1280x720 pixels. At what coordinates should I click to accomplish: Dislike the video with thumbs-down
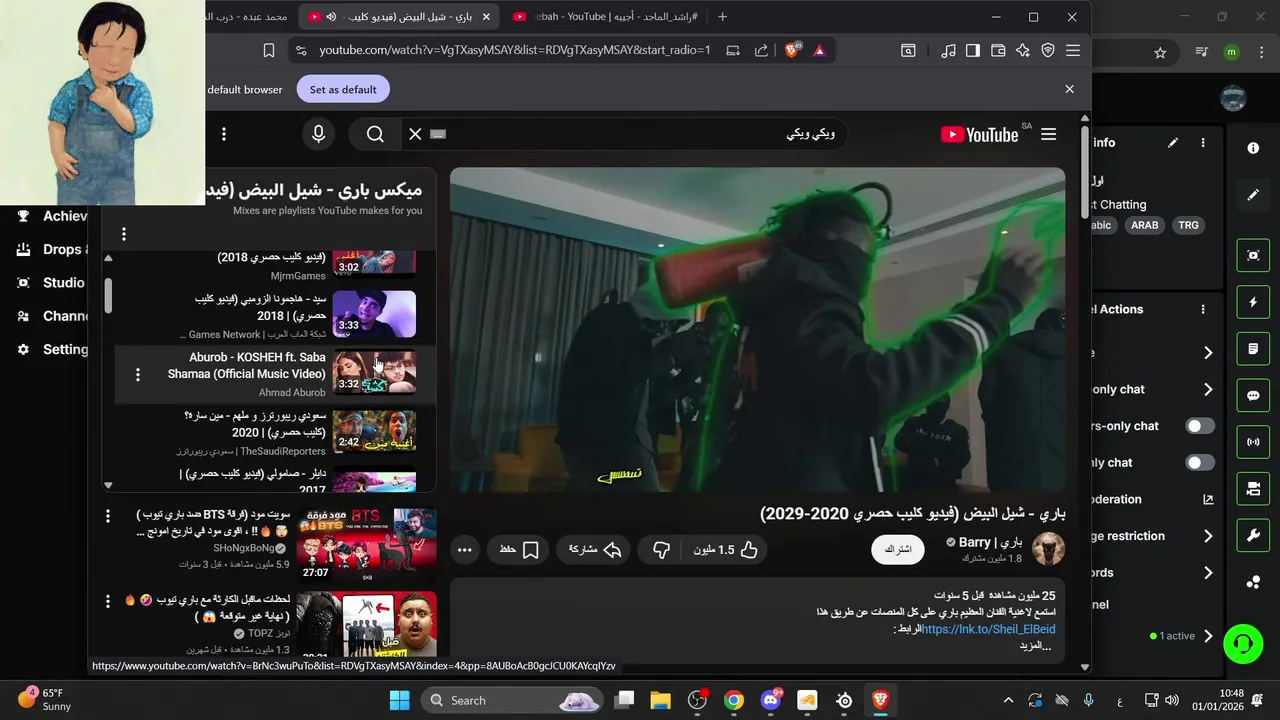(661, 549)
